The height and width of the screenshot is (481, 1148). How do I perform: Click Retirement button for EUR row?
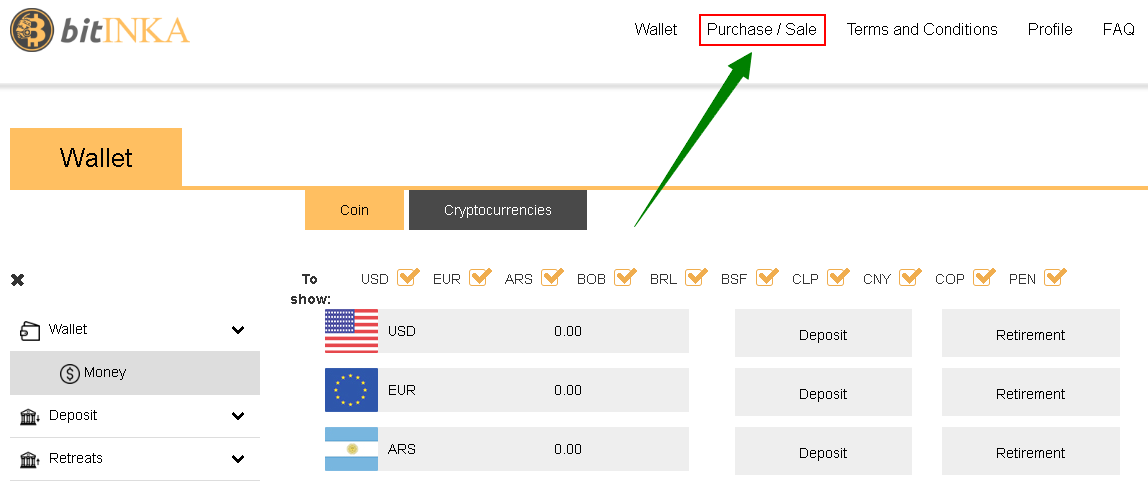(x=1030, y=392)
